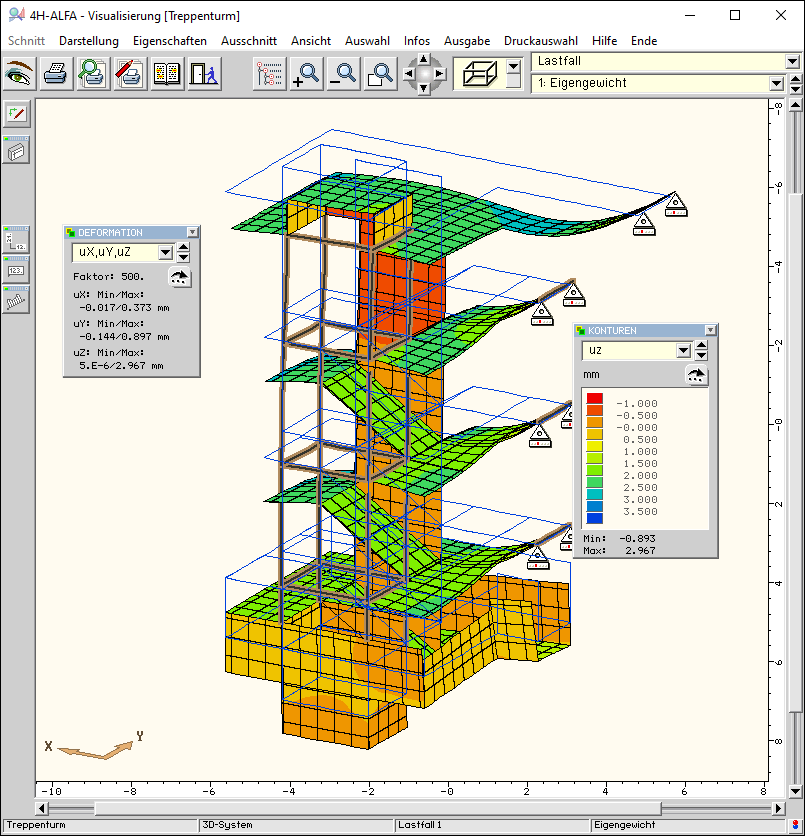Viewport: 805px width, 836px height.
Task: Expand the uX,uY,uZ deformation dropdown
Action: pyautogui.click(x=166, y=253)
